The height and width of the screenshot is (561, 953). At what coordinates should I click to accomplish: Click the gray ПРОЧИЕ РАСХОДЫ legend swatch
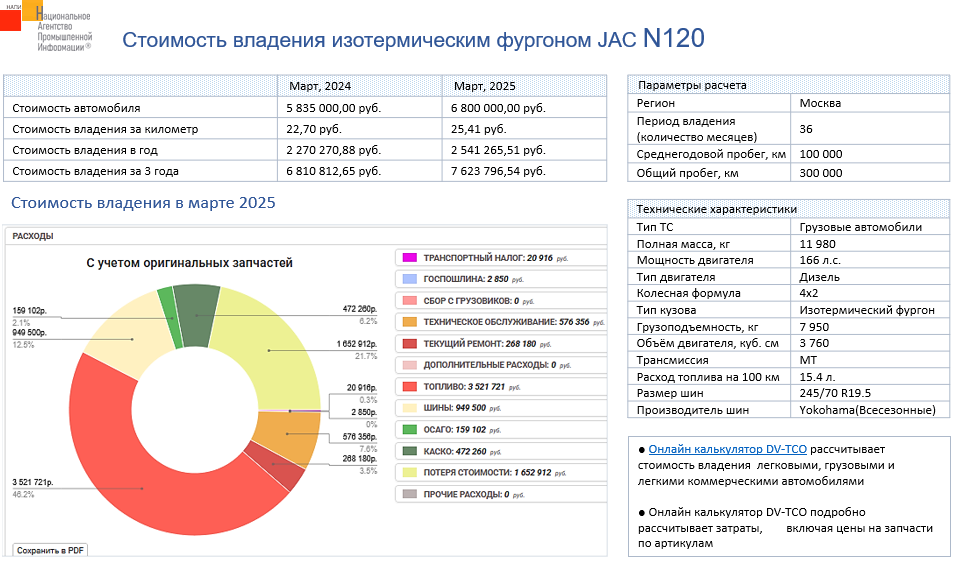point(408,494)
